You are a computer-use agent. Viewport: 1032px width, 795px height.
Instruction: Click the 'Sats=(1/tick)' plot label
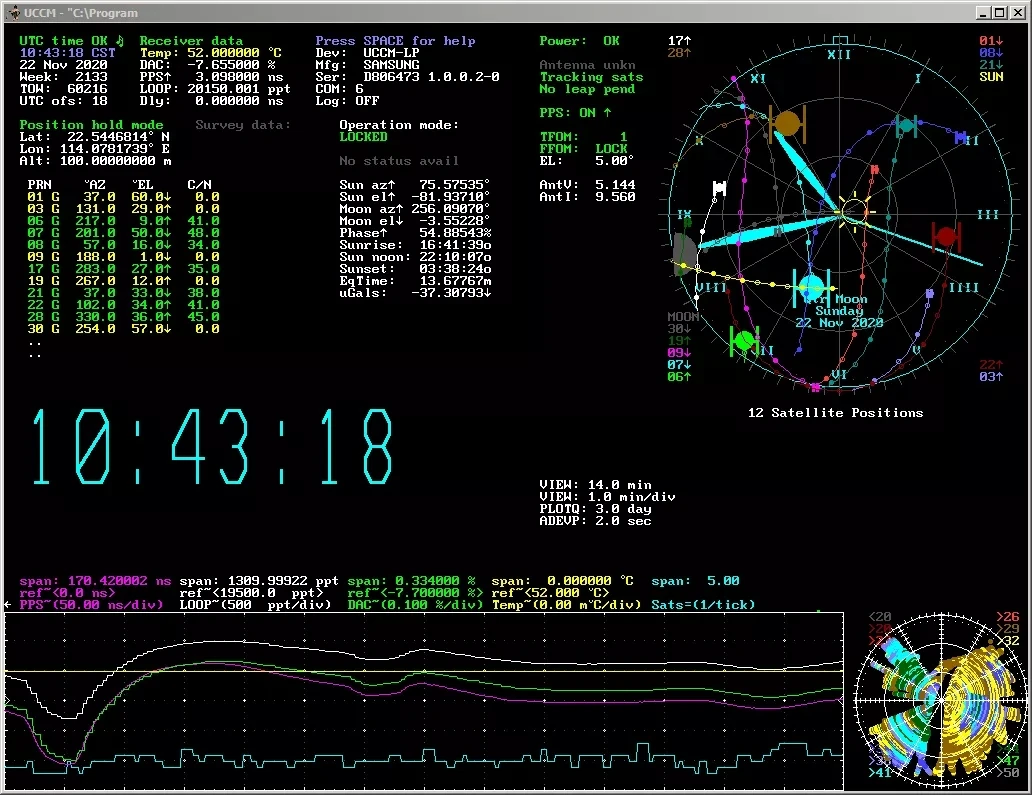coord(703,604)
